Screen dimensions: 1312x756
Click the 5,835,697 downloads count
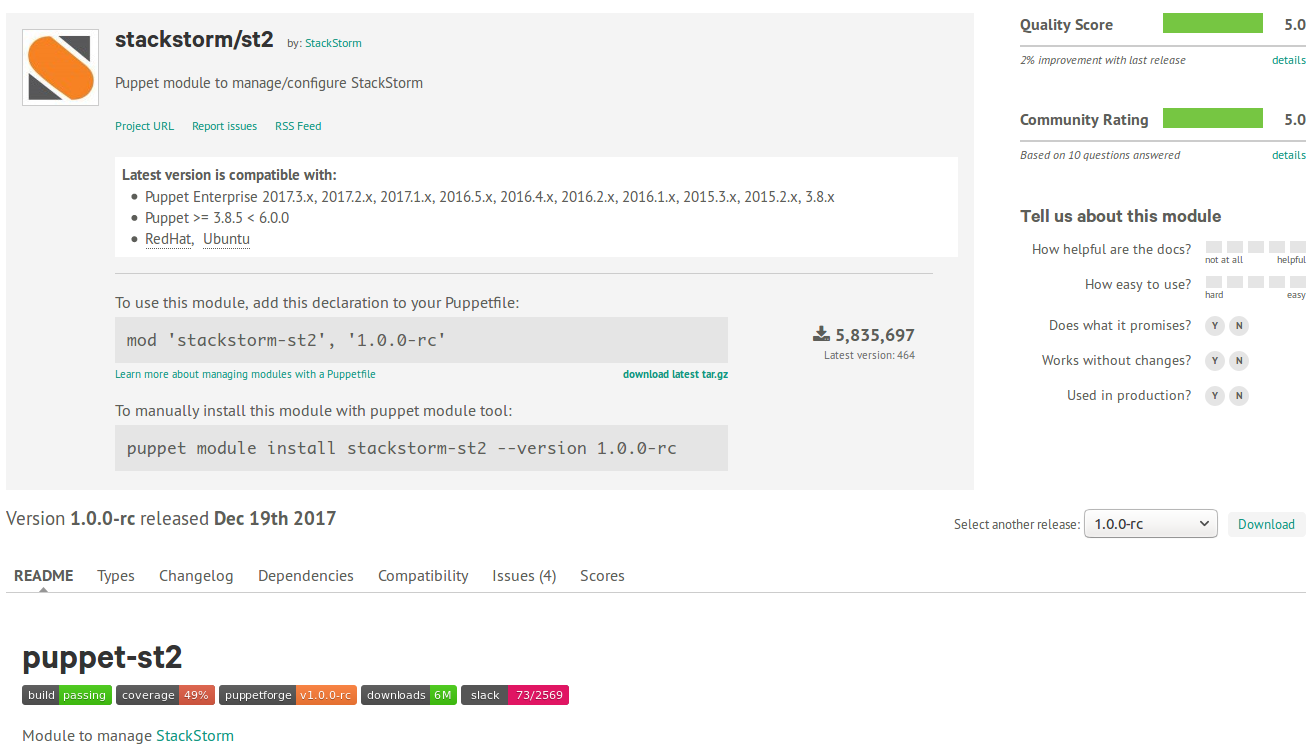pyautogui.click(x=875, y=335)
